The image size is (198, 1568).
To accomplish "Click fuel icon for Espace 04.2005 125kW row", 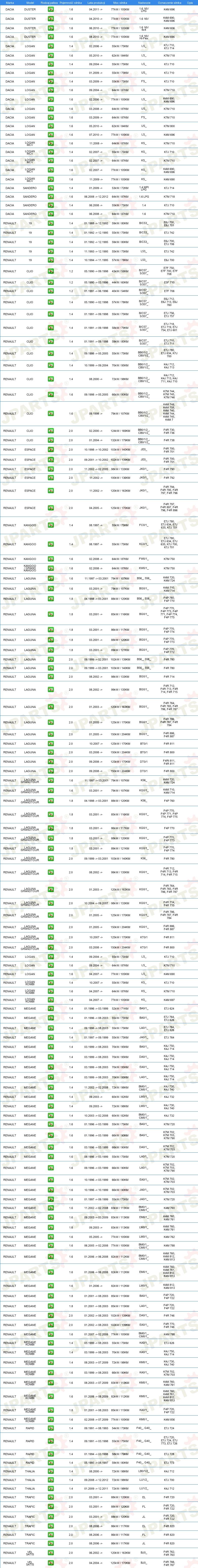I will [51, 508].
